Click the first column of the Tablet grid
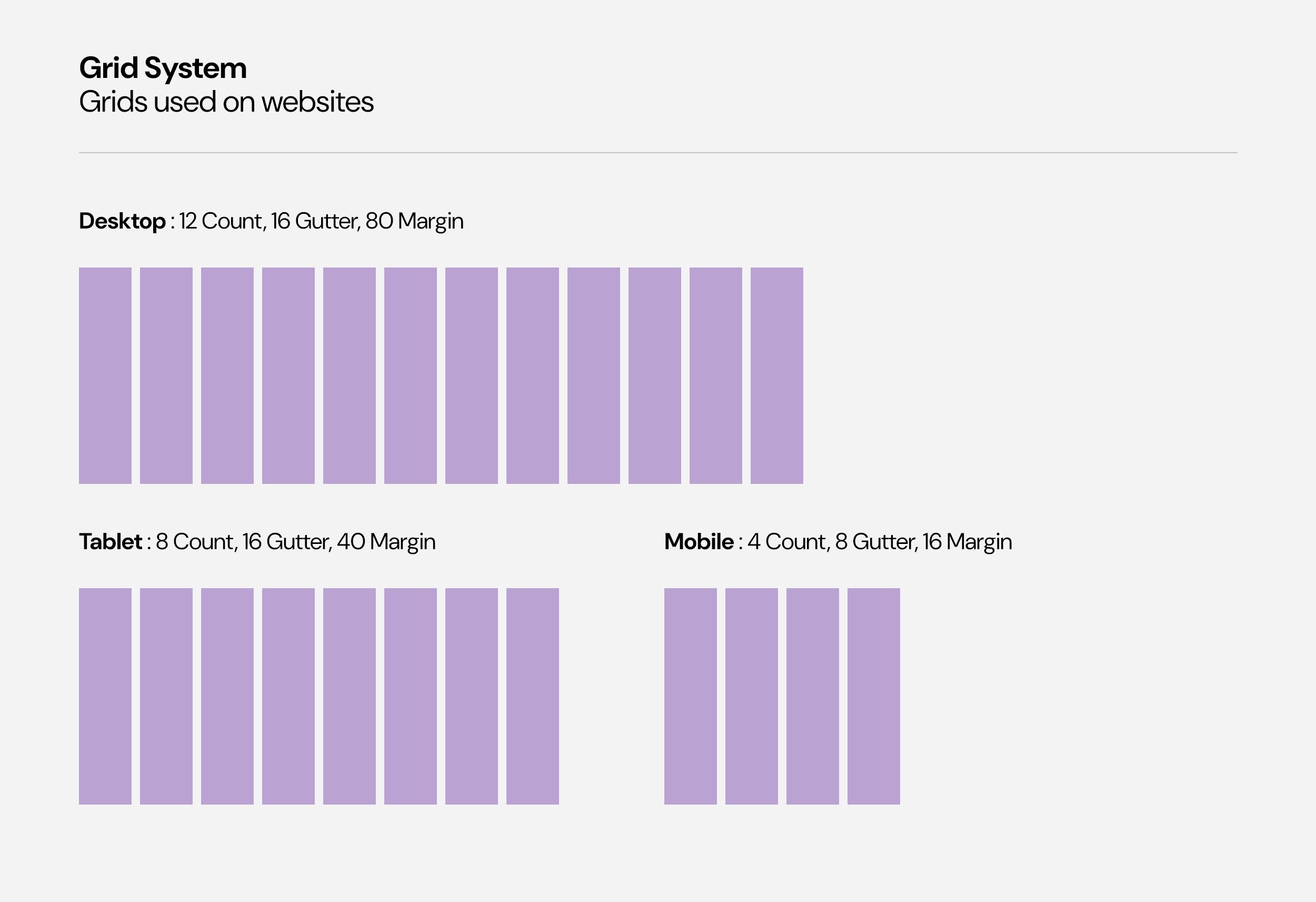1316x902 pixels. [105, 696]
